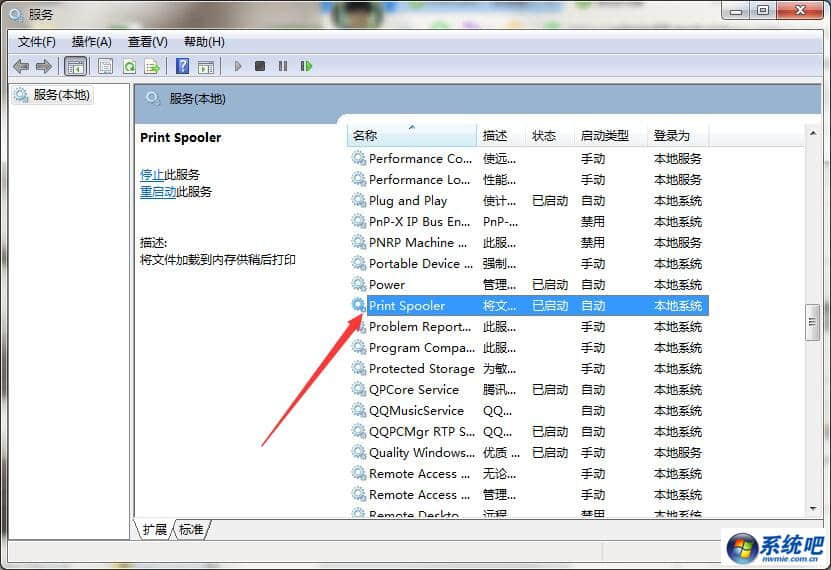Click the scrollbar down arrow
The height and width of the screenshot is (570, 831).
point(812,509)
